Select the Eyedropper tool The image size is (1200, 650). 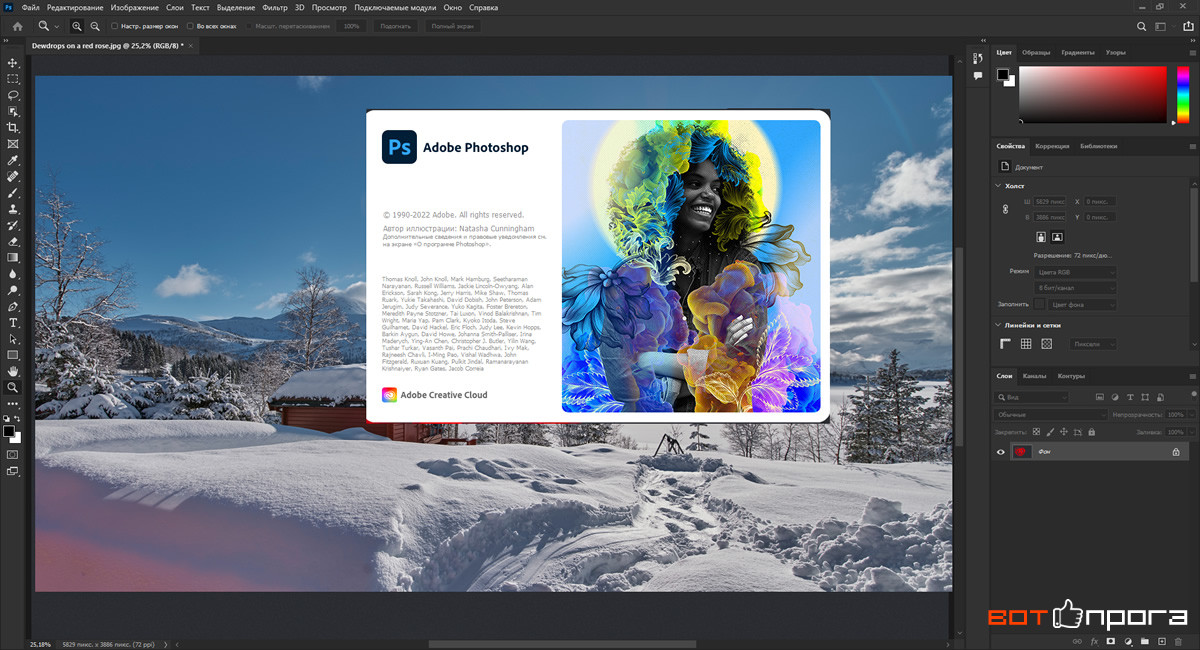pyautogui.click(x=13, y=160)
